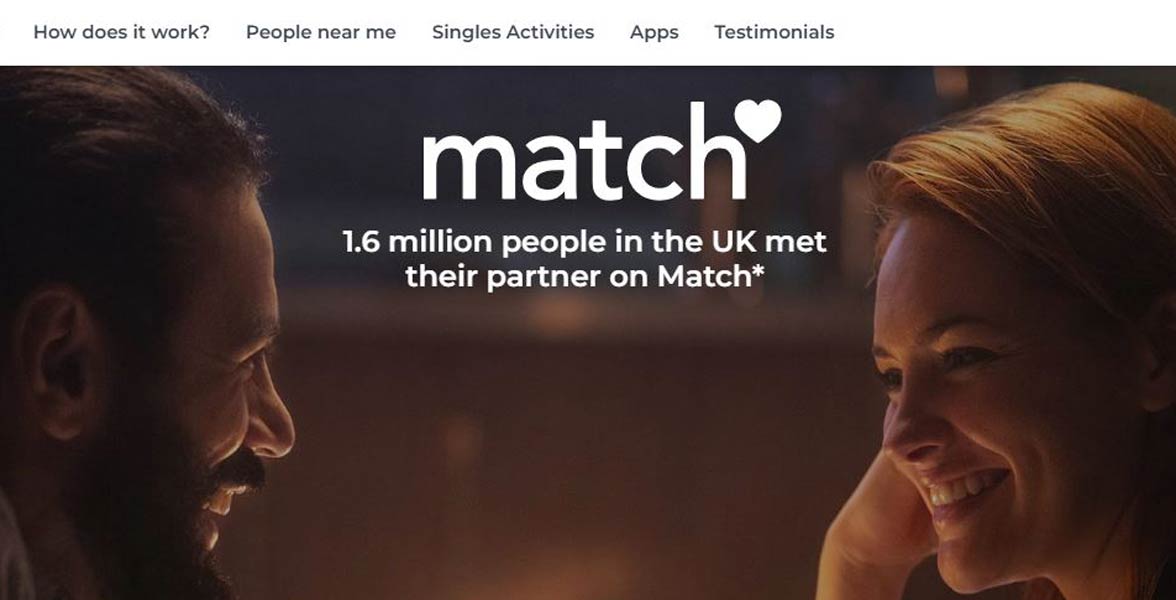Click the woman's red hair

point(1035,172)
